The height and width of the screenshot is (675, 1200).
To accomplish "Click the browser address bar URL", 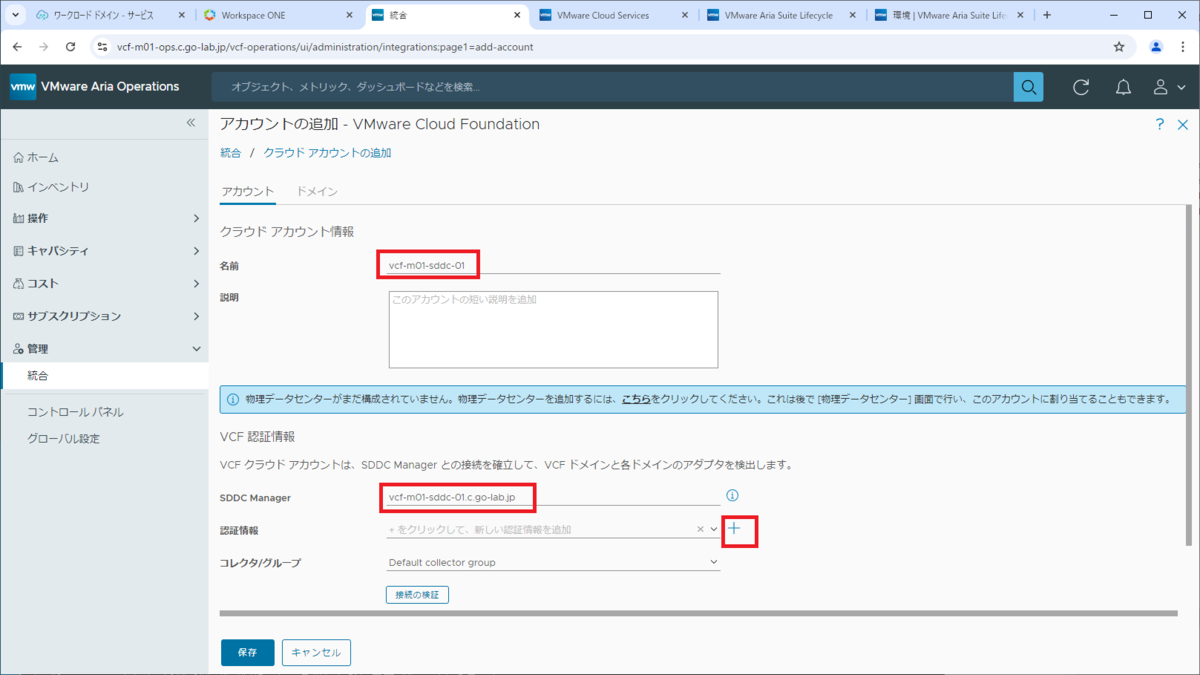I will tap(325, 47).
